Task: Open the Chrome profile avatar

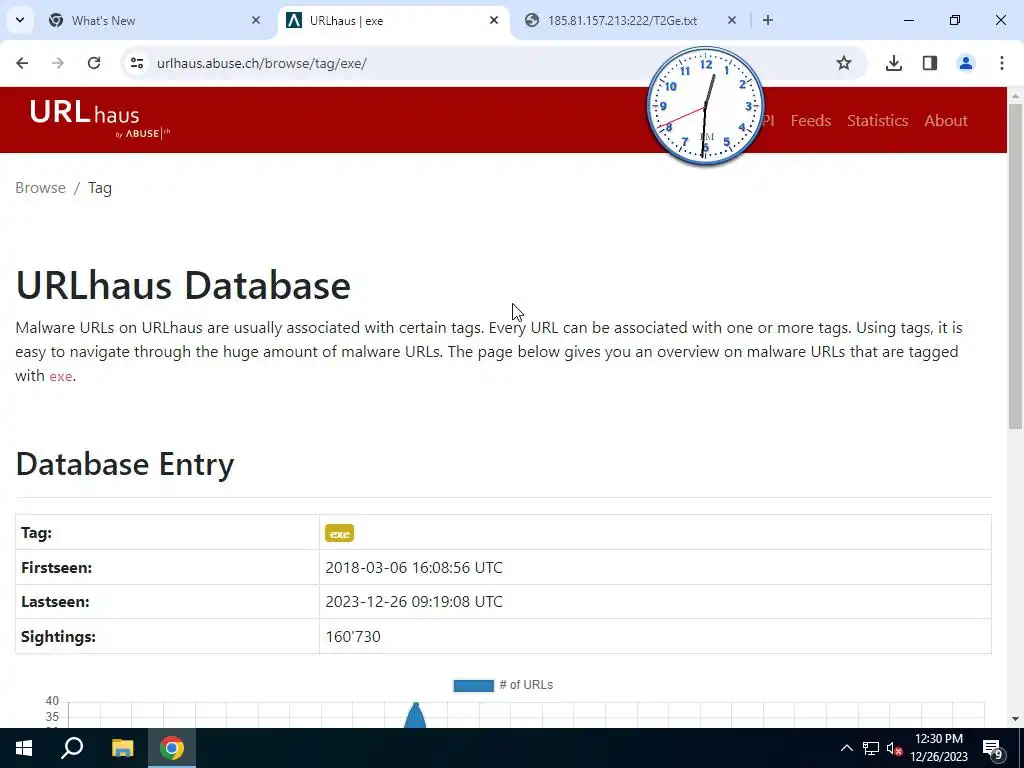Action: coord(966,63)
